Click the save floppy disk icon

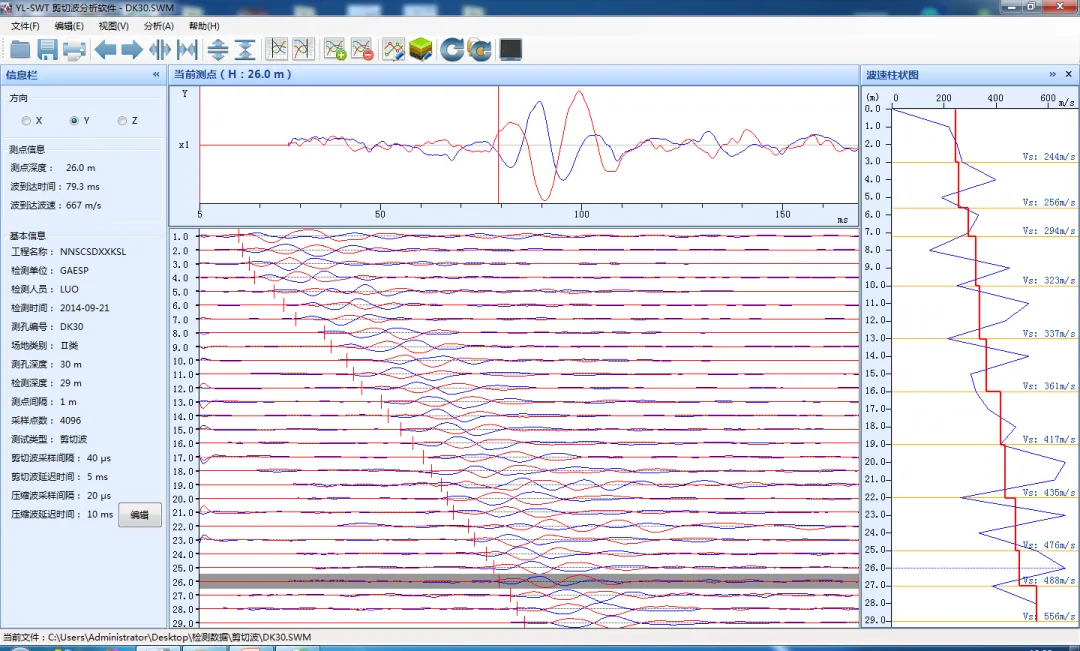[47, 49]
